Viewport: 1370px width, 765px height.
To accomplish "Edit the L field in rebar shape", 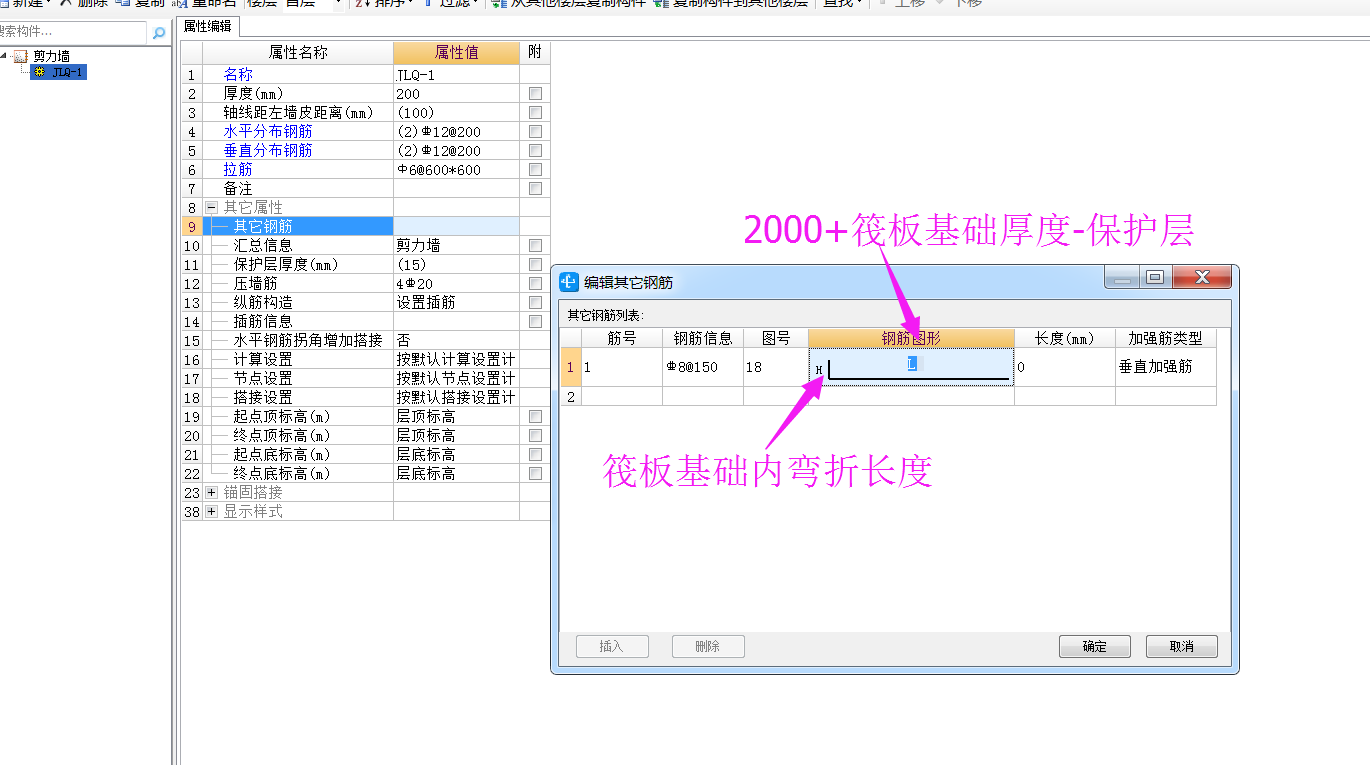I will click(x=912, y=364).
